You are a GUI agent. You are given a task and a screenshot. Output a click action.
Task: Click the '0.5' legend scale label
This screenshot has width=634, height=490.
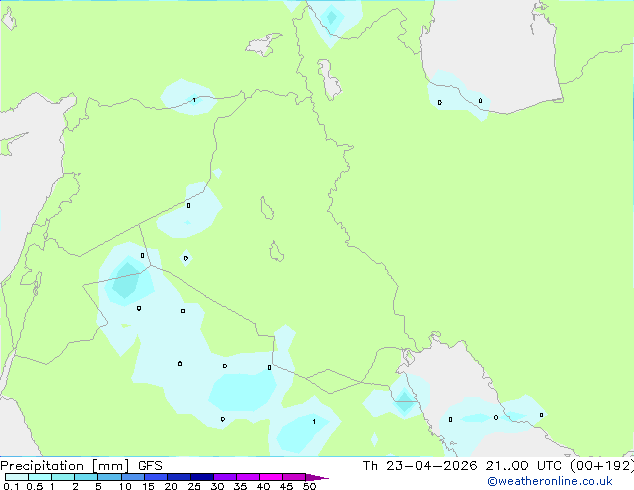click(x=35, y=486)
